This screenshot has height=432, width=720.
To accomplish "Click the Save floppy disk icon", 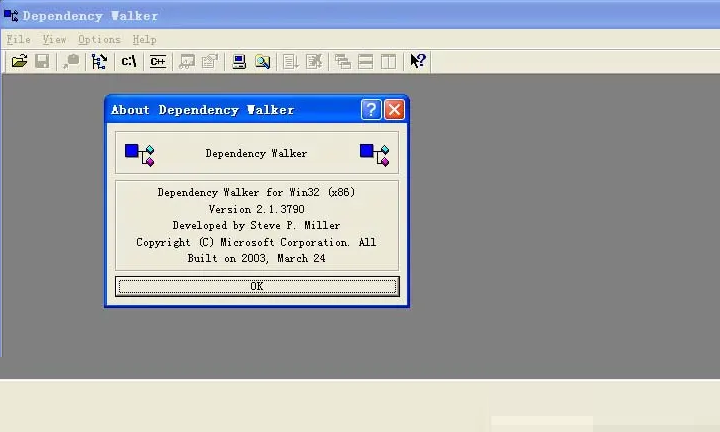I will 42,61.
